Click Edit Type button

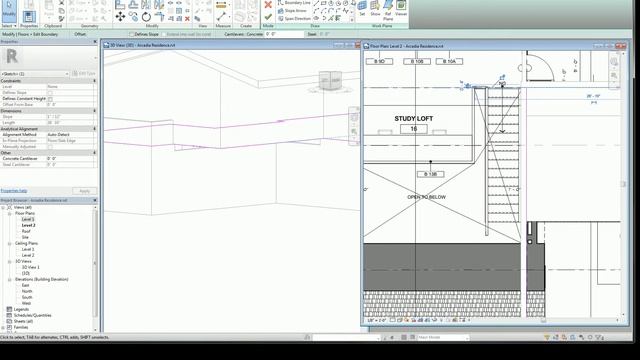84,73
